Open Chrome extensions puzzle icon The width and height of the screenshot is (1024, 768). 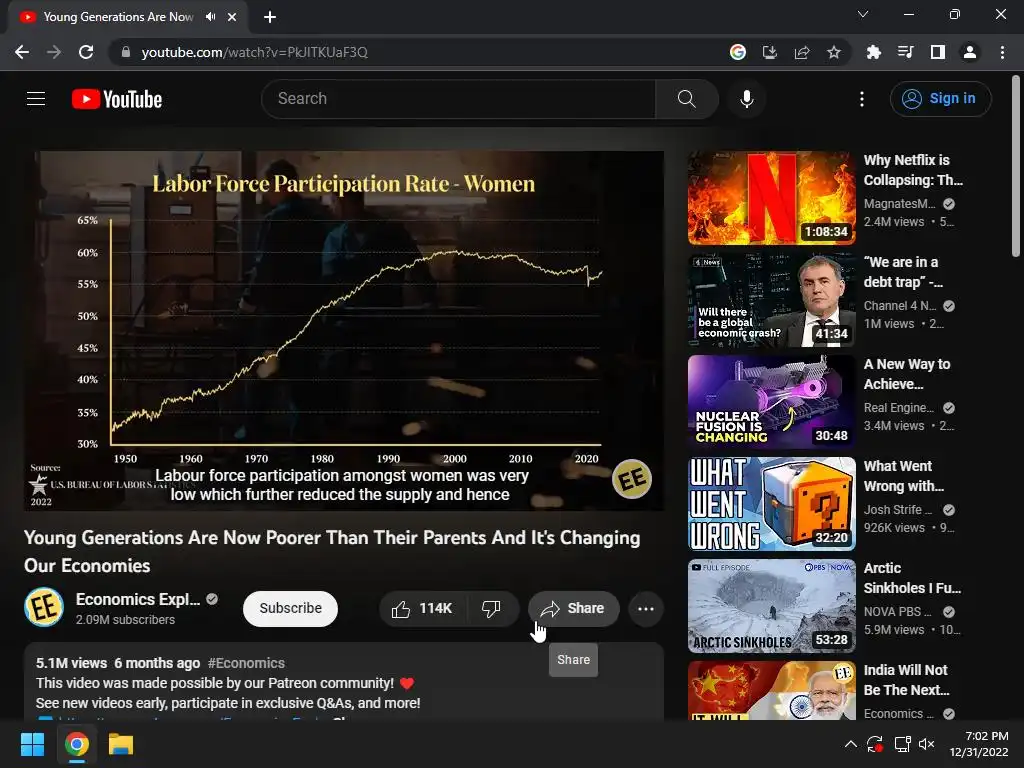tap(873, 52)
